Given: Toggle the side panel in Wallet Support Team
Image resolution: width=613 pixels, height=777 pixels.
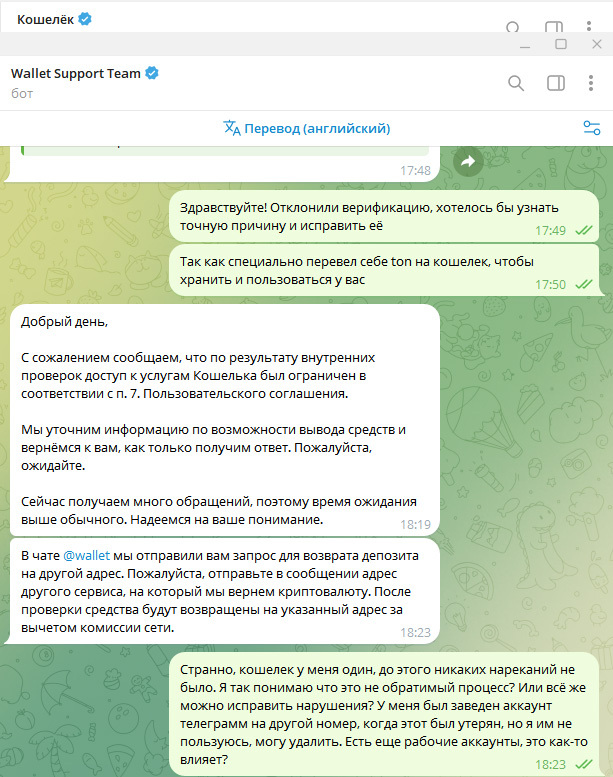Looking at the screenshot, I should coord(556,83).
